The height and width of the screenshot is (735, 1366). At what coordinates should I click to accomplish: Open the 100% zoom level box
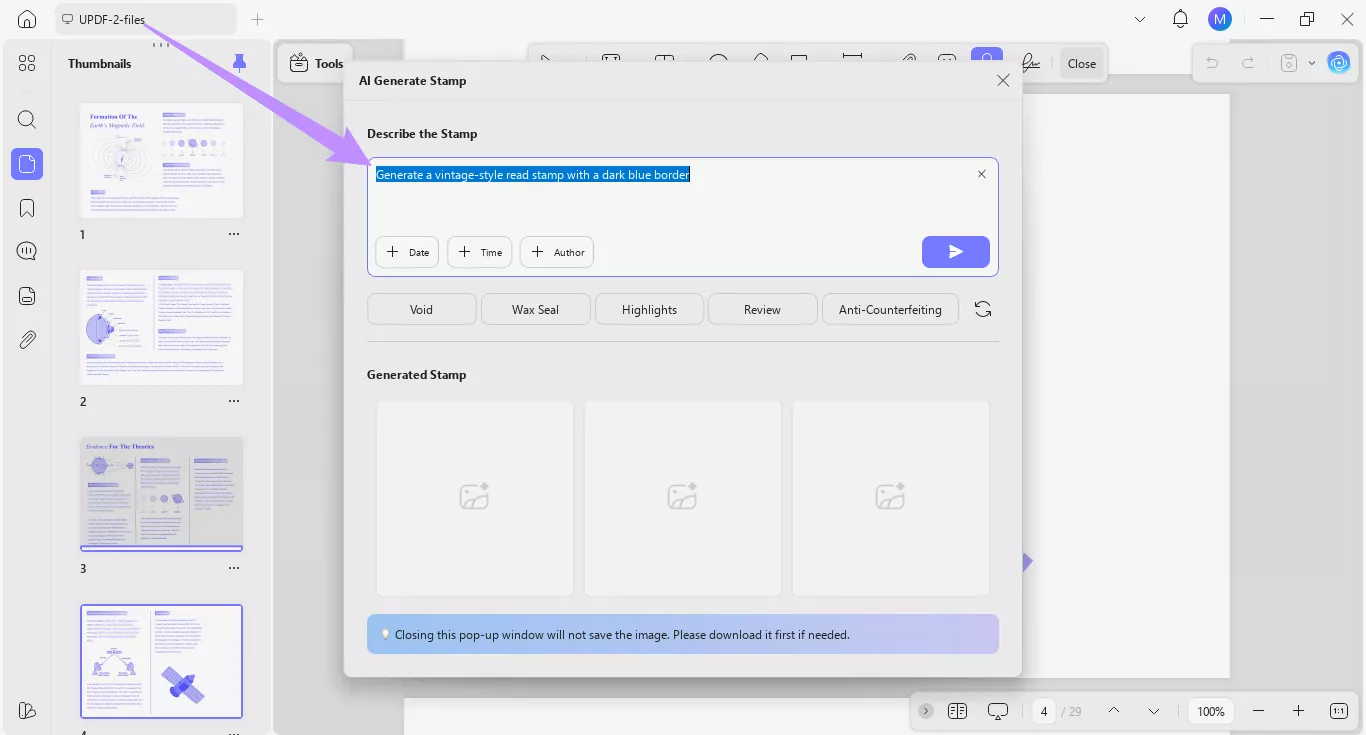[1211, 711]
